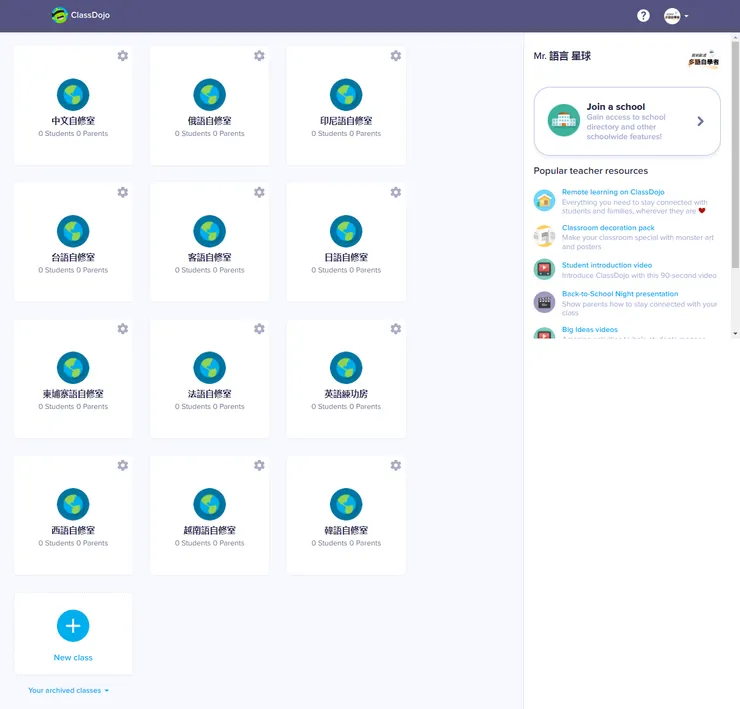Click the globe icon of 西語自修室
The image size is (740, 709).
[x=73, y=504]
